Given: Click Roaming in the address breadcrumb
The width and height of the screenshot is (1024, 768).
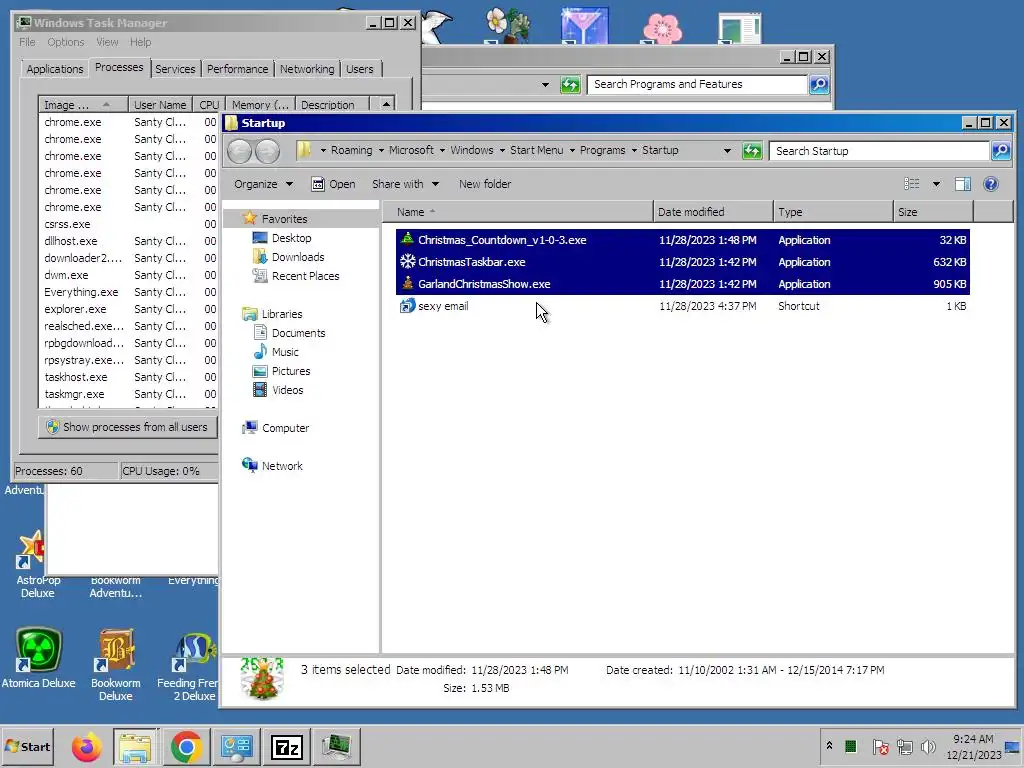Looking at the screenshot, I should click(351, 150).
